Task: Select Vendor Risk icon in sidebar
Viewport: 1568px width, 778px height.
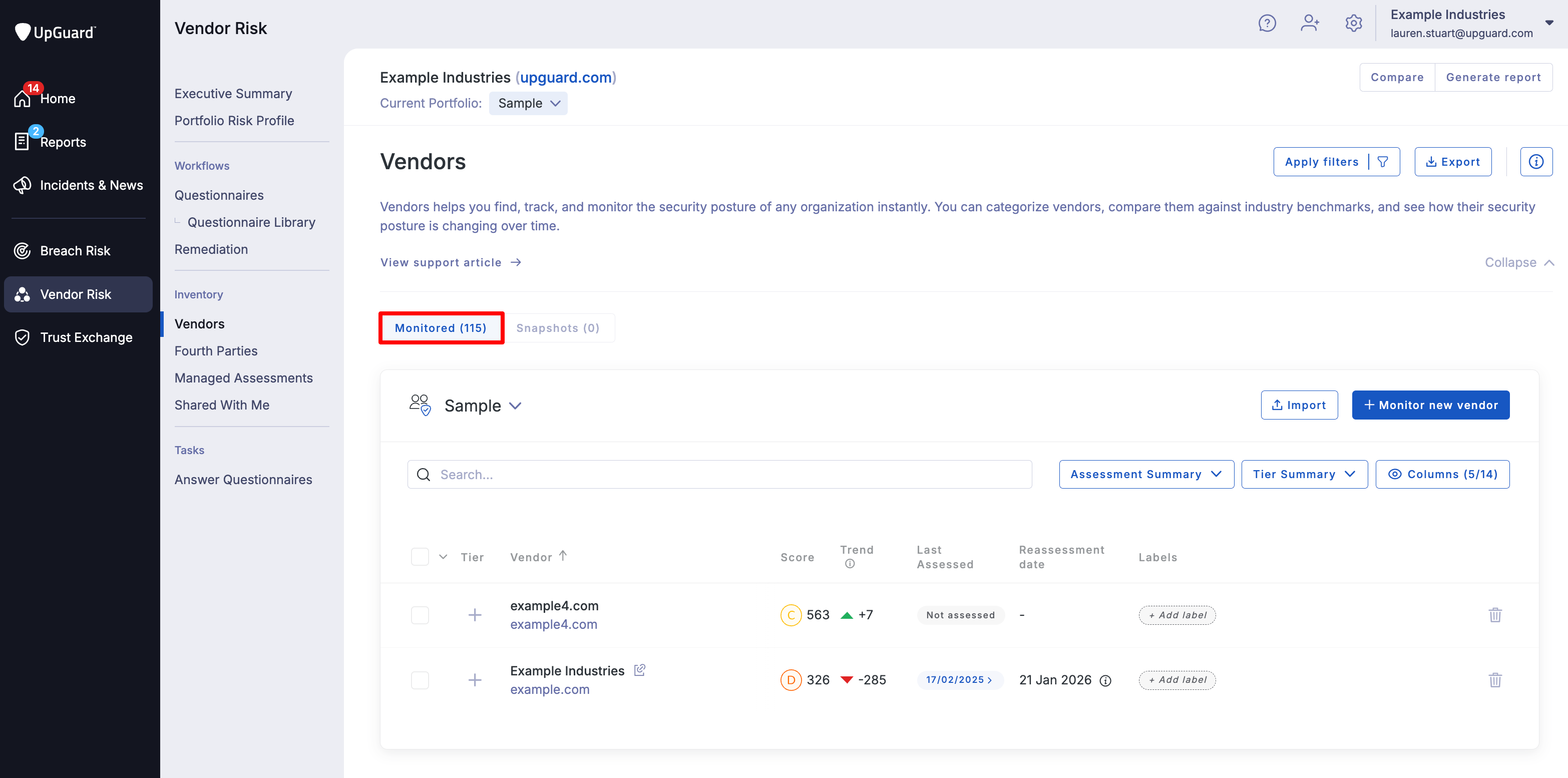Action: click(x=23, y=294)
